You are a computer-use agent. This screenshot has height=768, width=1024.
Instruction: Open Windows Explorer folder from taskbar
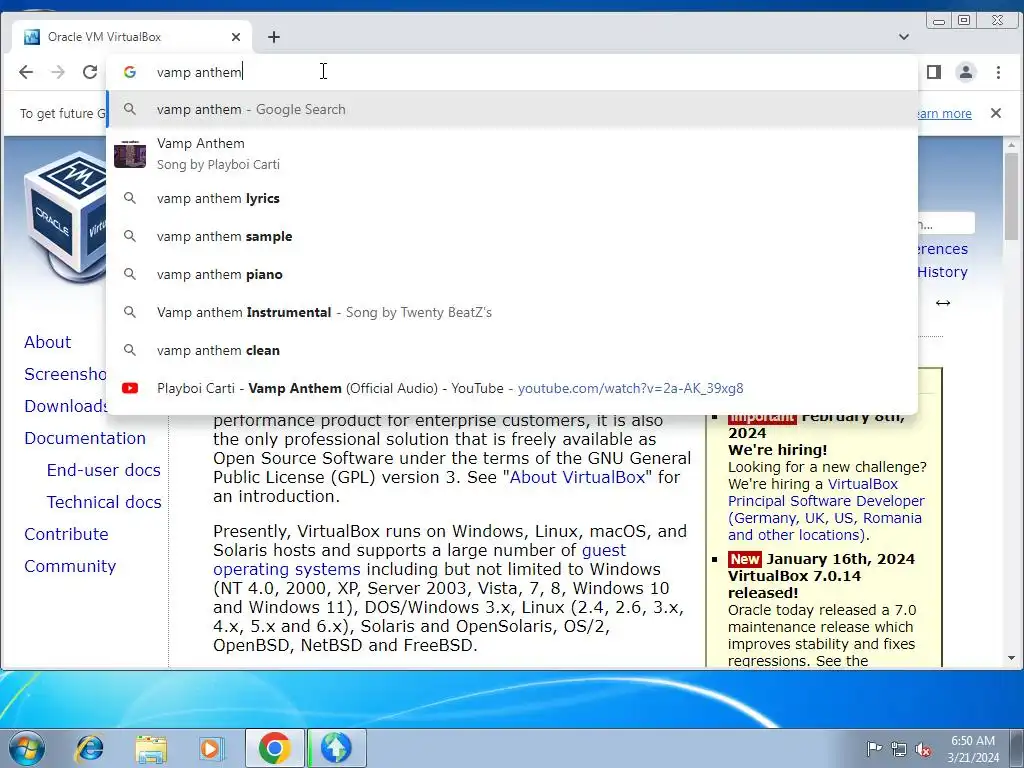[152, 748]
